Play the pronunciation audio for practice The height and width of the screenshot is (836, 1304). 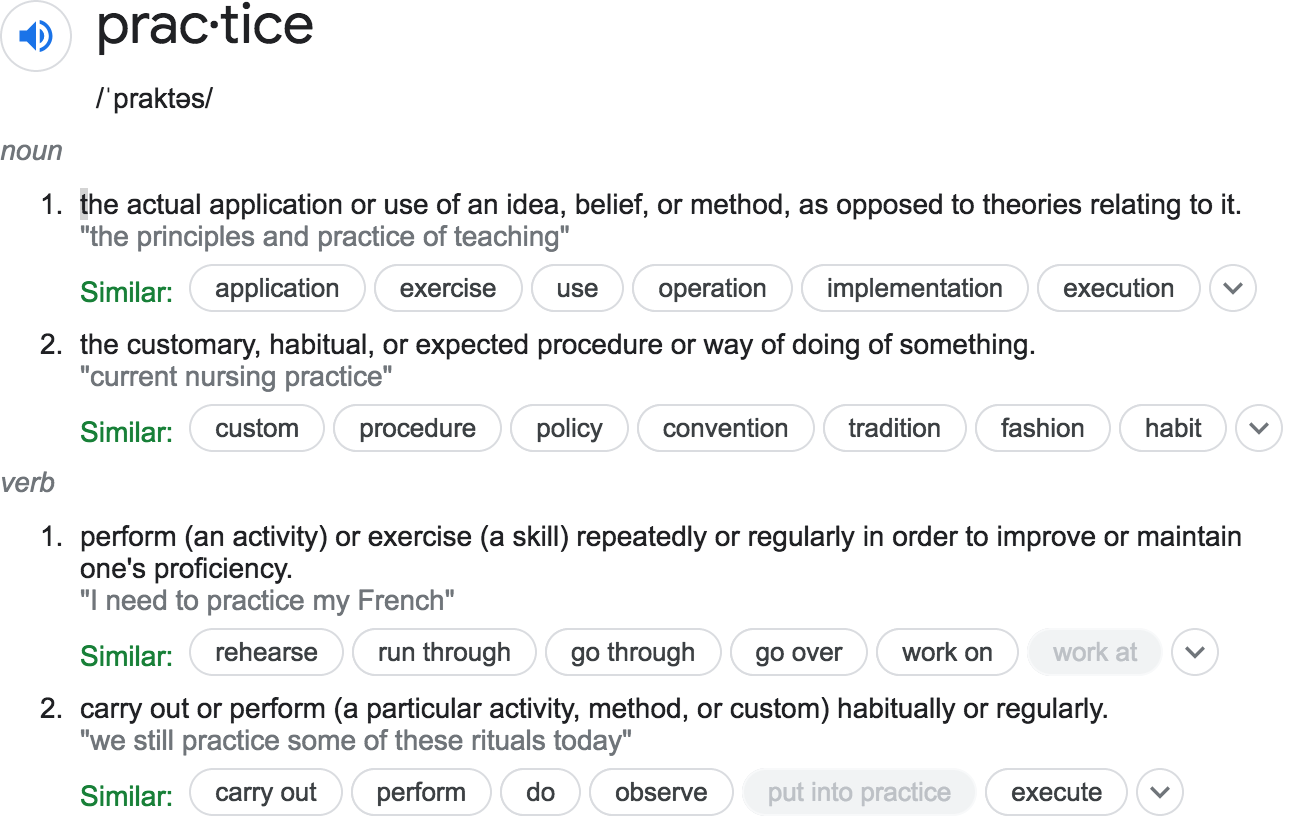pos(36,37)
